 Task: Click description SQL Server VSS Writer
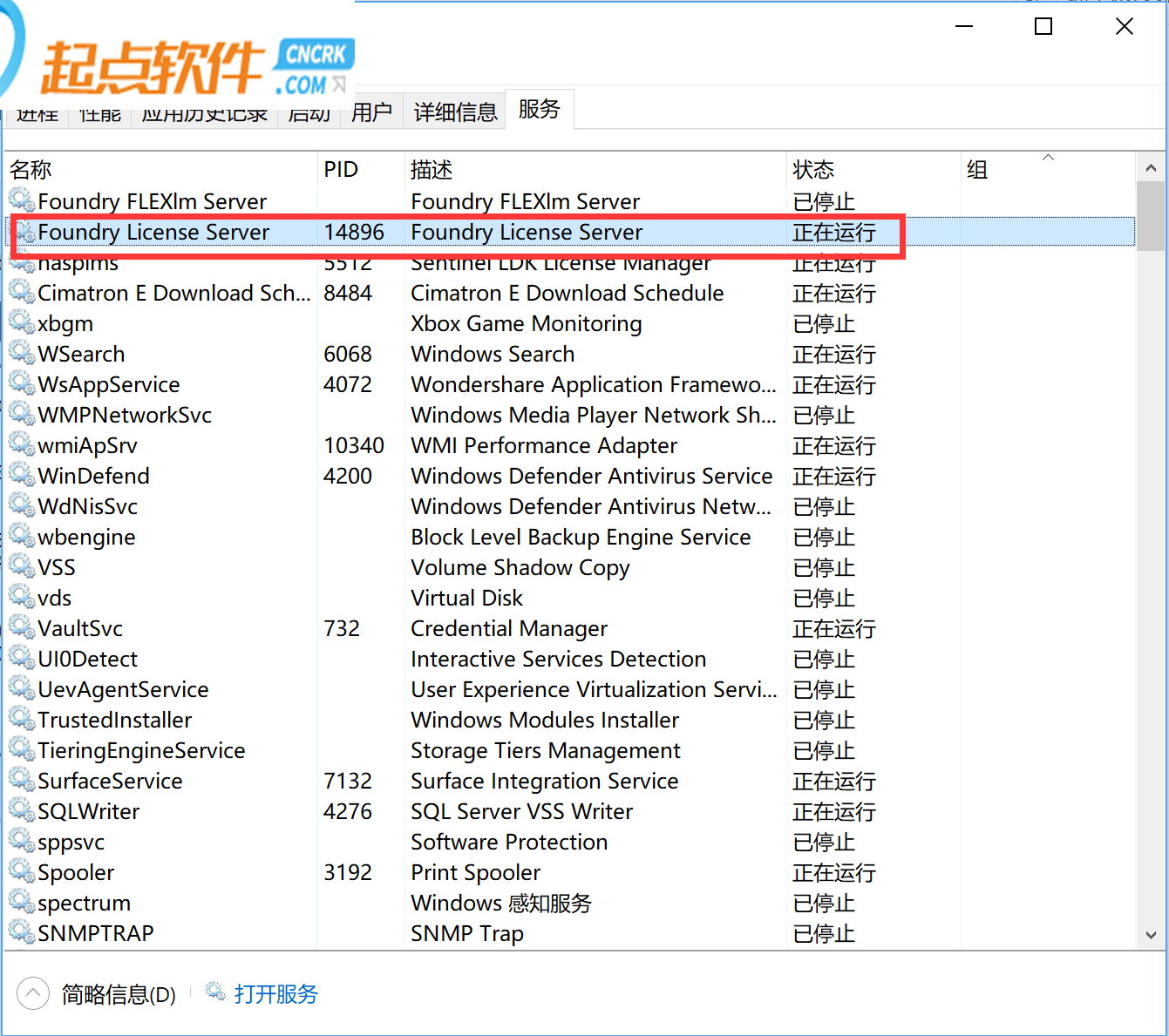point(522,811)
